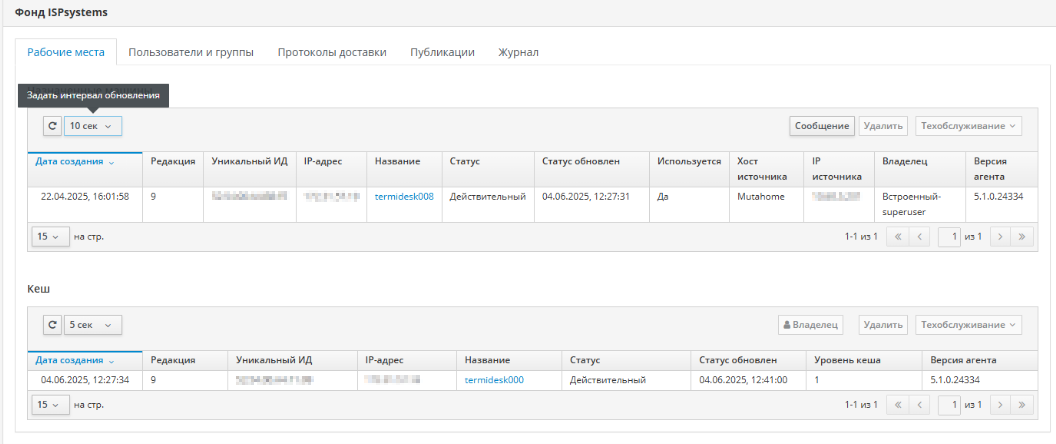Open the Протоколы доставки tab

pos(332,52)
